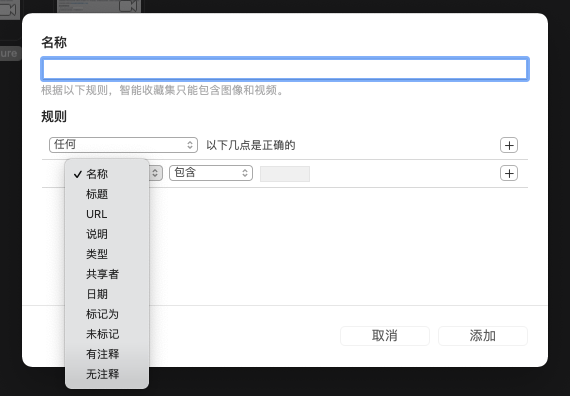The height and width of the screenshot is (396, 570).
Task: Add rule group via plus beside 以下几点是正确的
Action: point(509,145)
